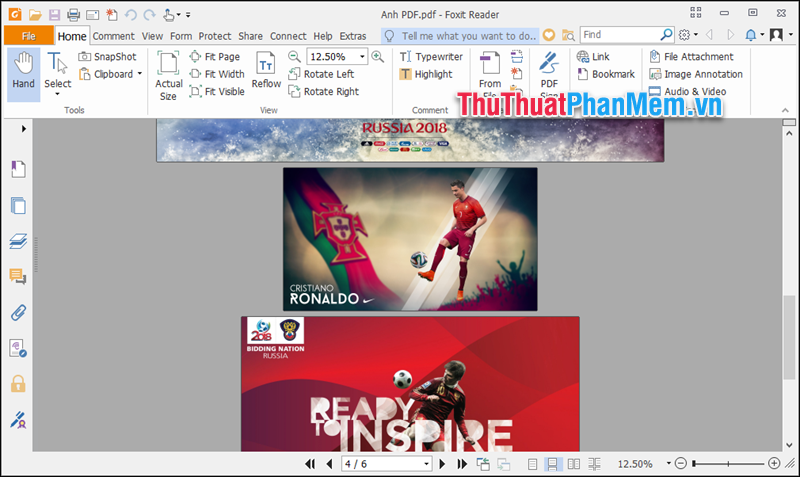Open the File menu
The height and width of the screenshot is (477, 800).
point(29,36)
